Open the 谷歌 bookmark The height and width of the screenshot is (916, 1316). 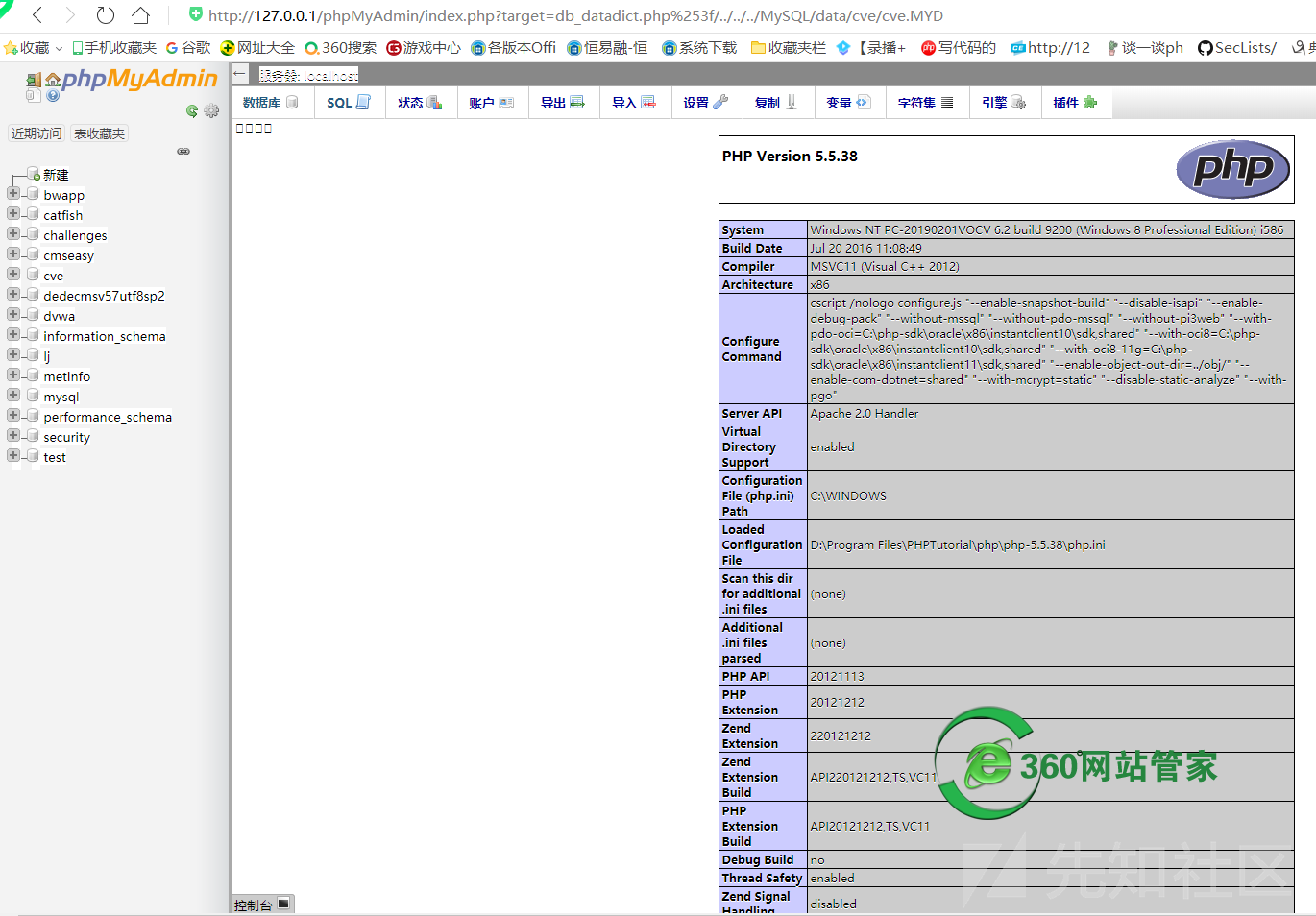point(188,47)
